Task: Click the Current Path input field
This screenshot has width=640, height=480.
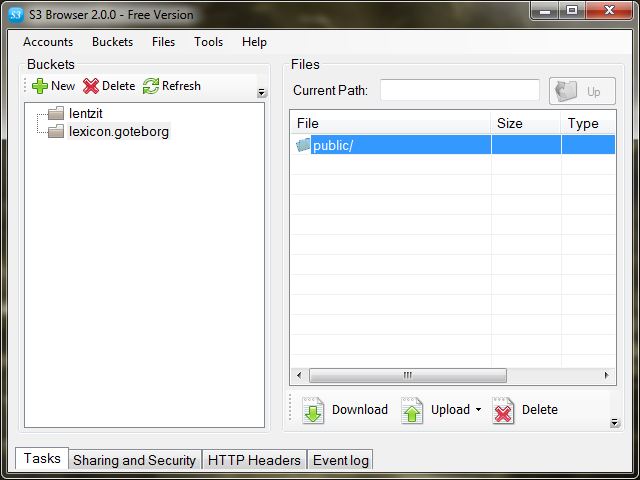Action: [x=459, y=91]
